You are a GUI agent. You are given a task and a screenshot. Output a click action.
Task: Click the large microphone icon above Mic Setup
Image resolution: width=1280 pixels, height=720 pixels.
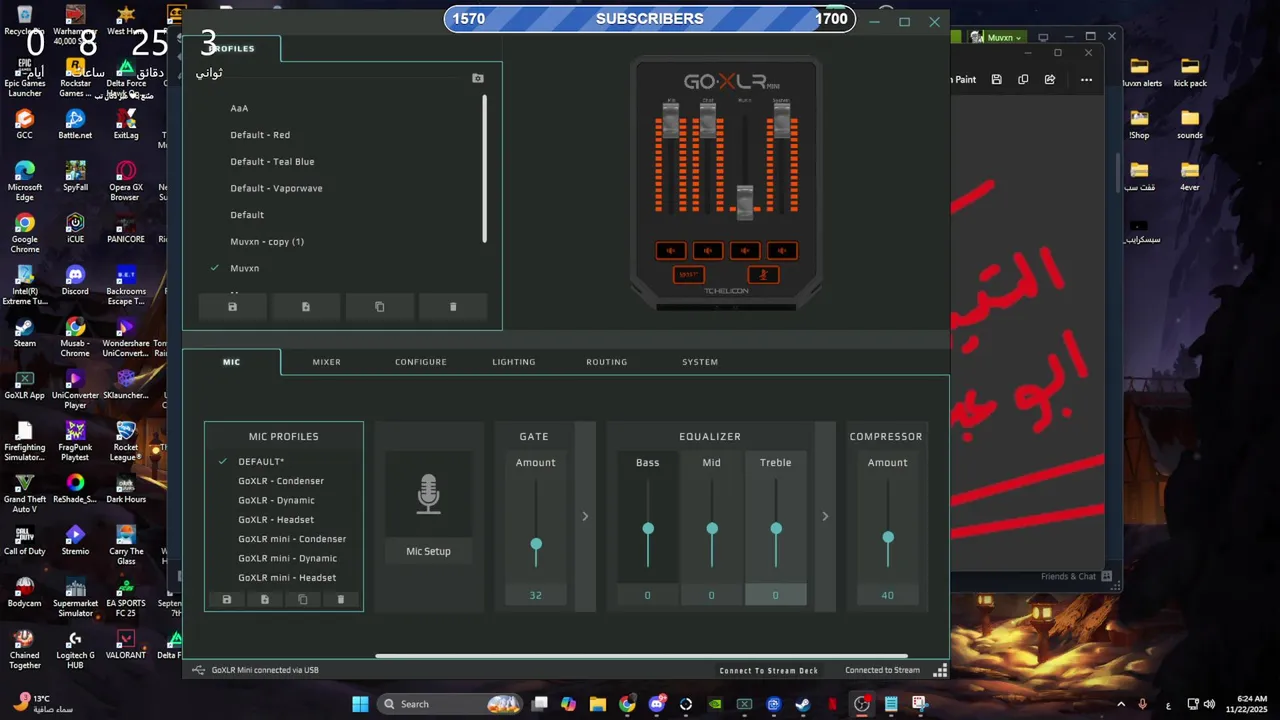pos(428,494)
